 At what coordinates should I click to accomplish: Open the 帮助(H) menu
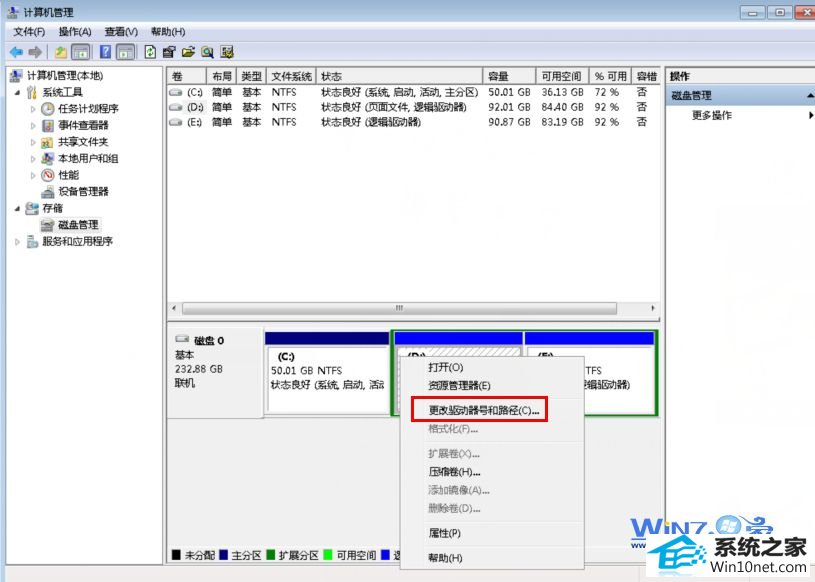point(167,32)
